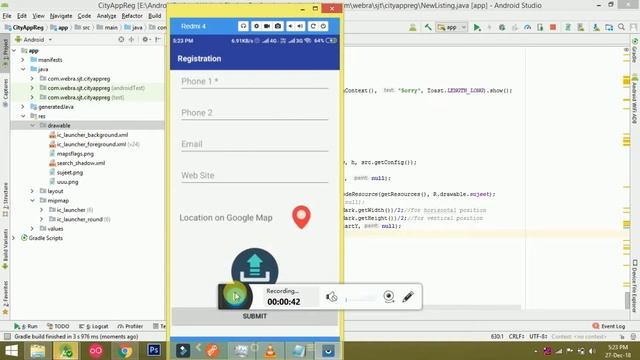Image resolution: width=640 pixels, height=360 pixels.
Task: Click the Email input field
Action: [254, 144]
